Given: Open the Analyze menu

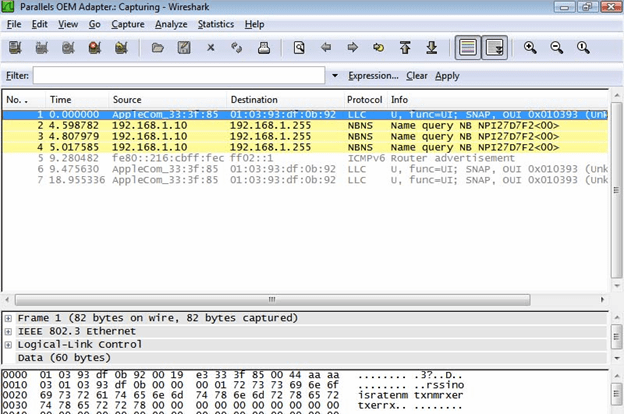Looking at the screenshot, I should coord(171,24).
